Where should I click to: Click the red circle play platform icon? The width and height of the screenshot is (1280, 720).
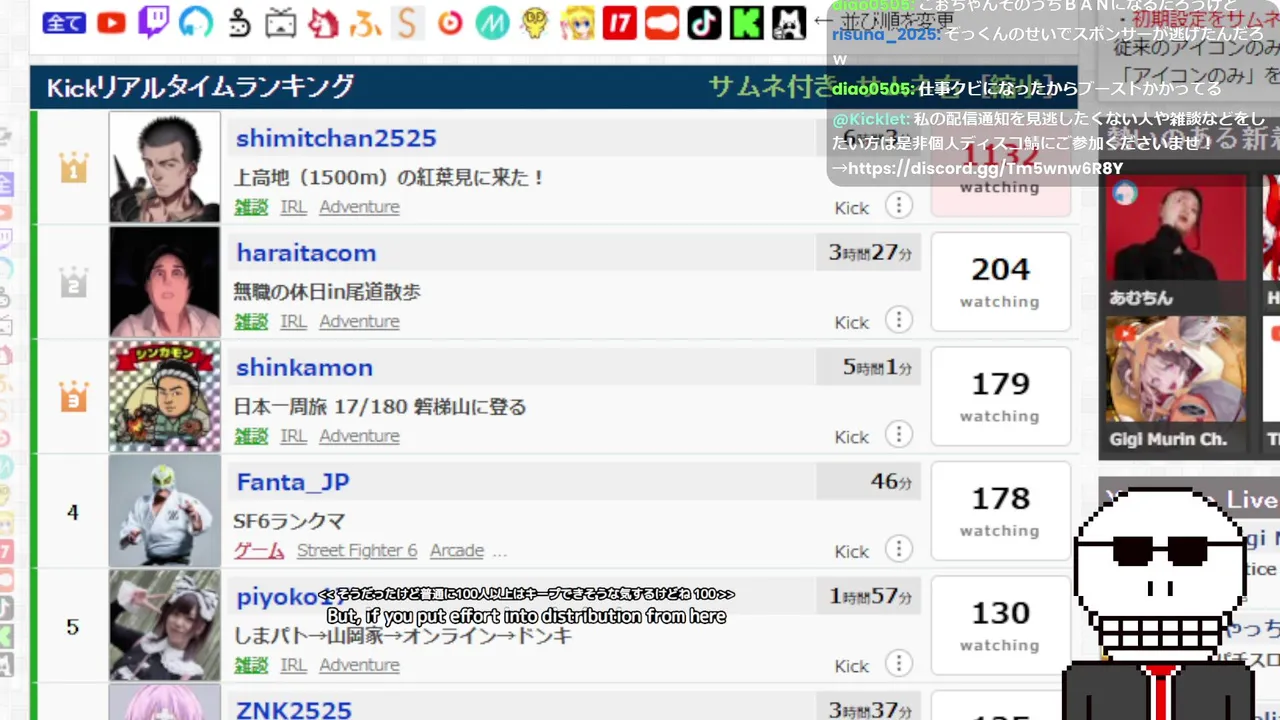point(450,22)
